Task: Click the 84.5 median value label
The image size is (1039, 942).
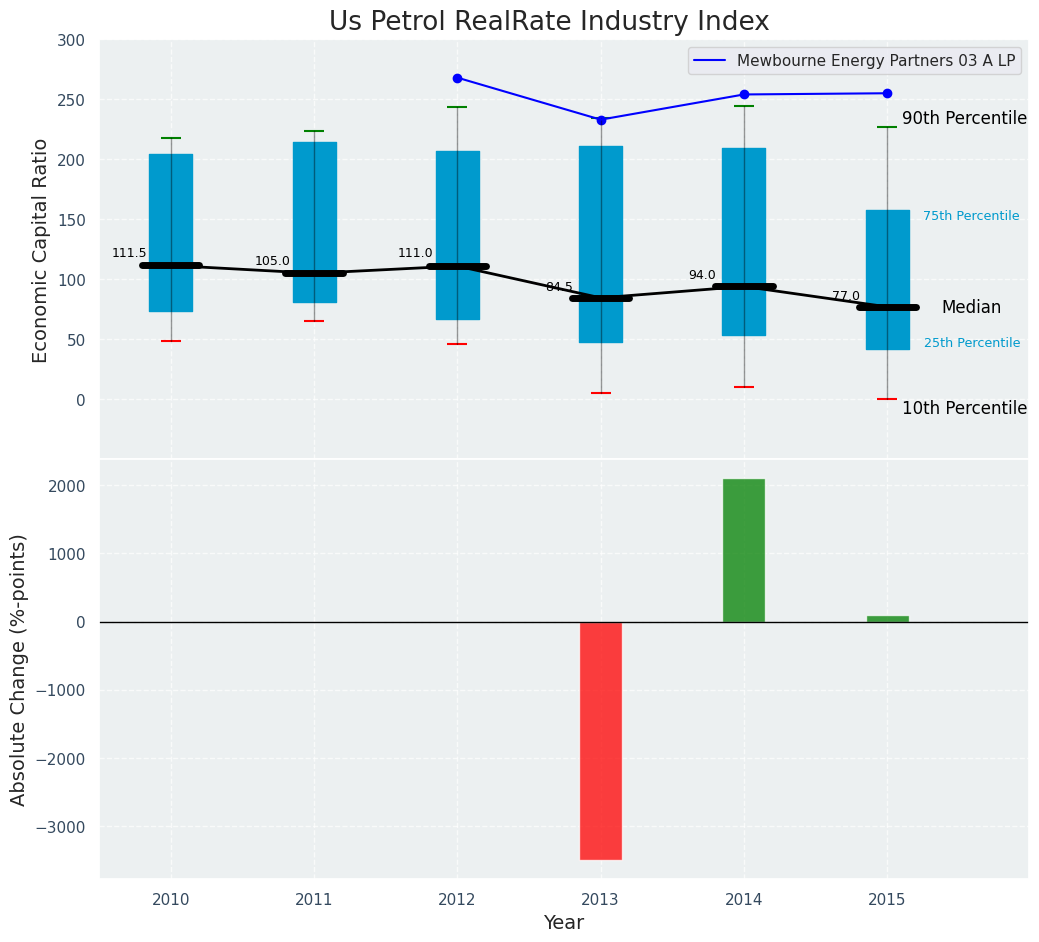Action: (x=559, y=287)
